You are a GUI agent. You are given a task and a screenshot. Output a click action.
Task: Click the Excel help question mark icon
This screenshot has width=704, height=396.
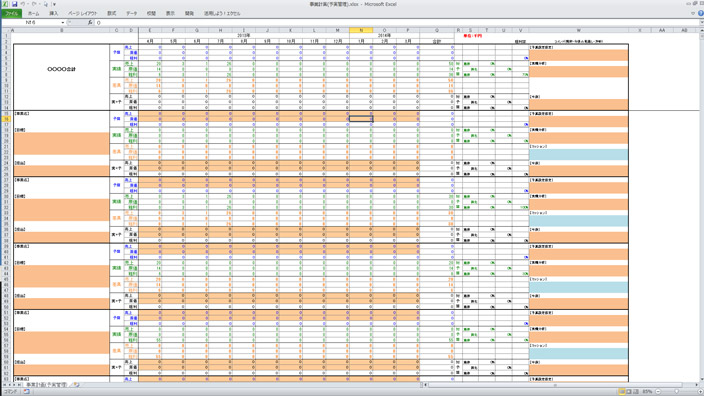[700, 13]
